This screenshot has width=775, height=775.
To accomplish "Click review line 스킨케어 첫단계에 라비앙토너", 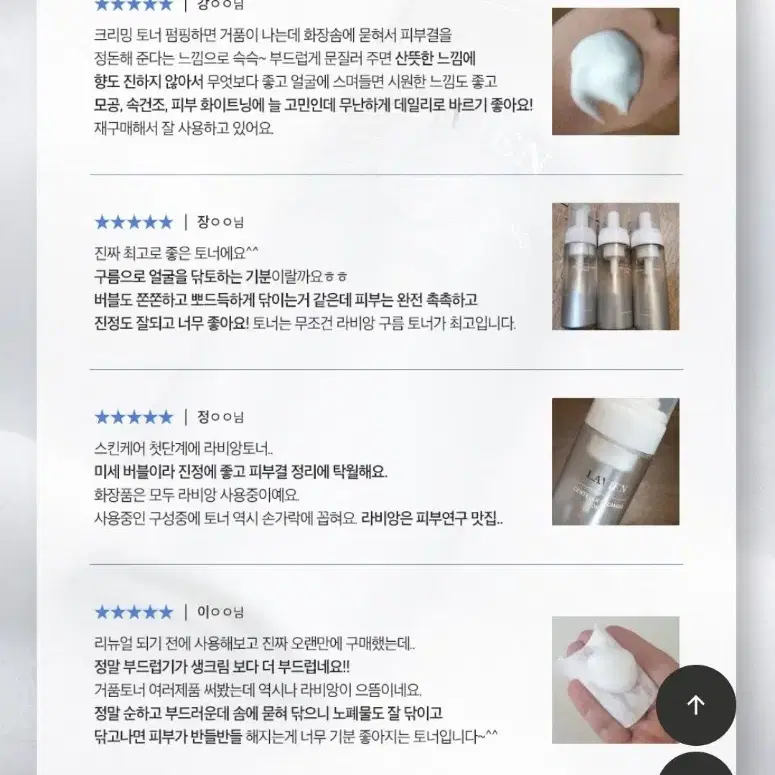I will [x=183, y=449].
